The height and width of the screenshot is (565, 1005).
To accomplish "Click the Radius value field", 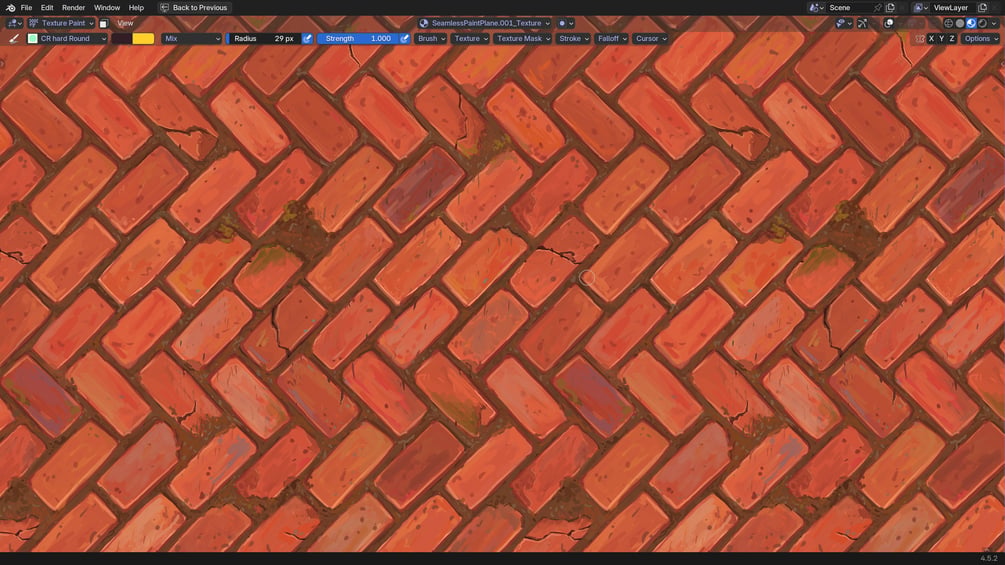I will [x=264, y=38].
